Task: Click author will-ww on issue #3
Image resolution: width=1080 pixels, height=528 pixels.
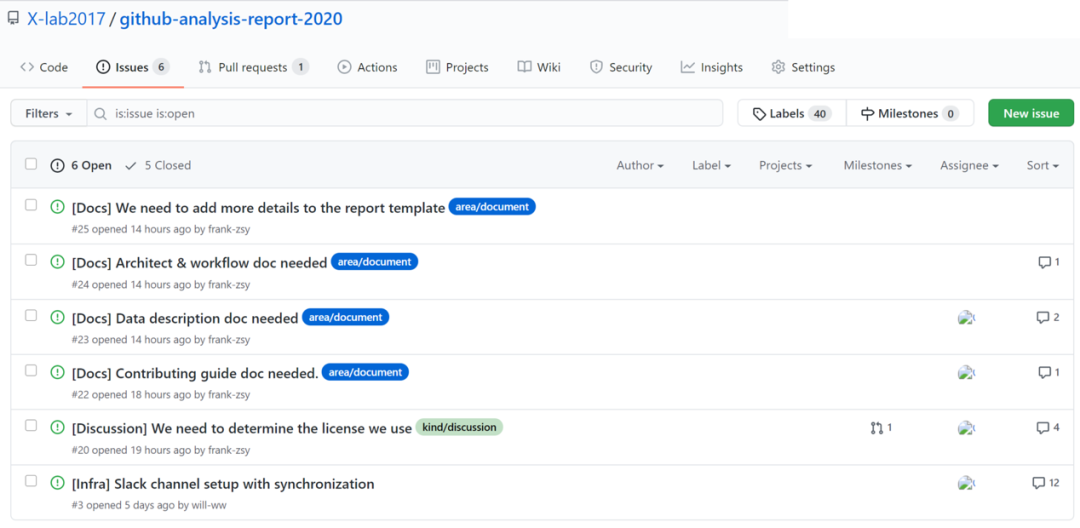Action: (209, 505)
